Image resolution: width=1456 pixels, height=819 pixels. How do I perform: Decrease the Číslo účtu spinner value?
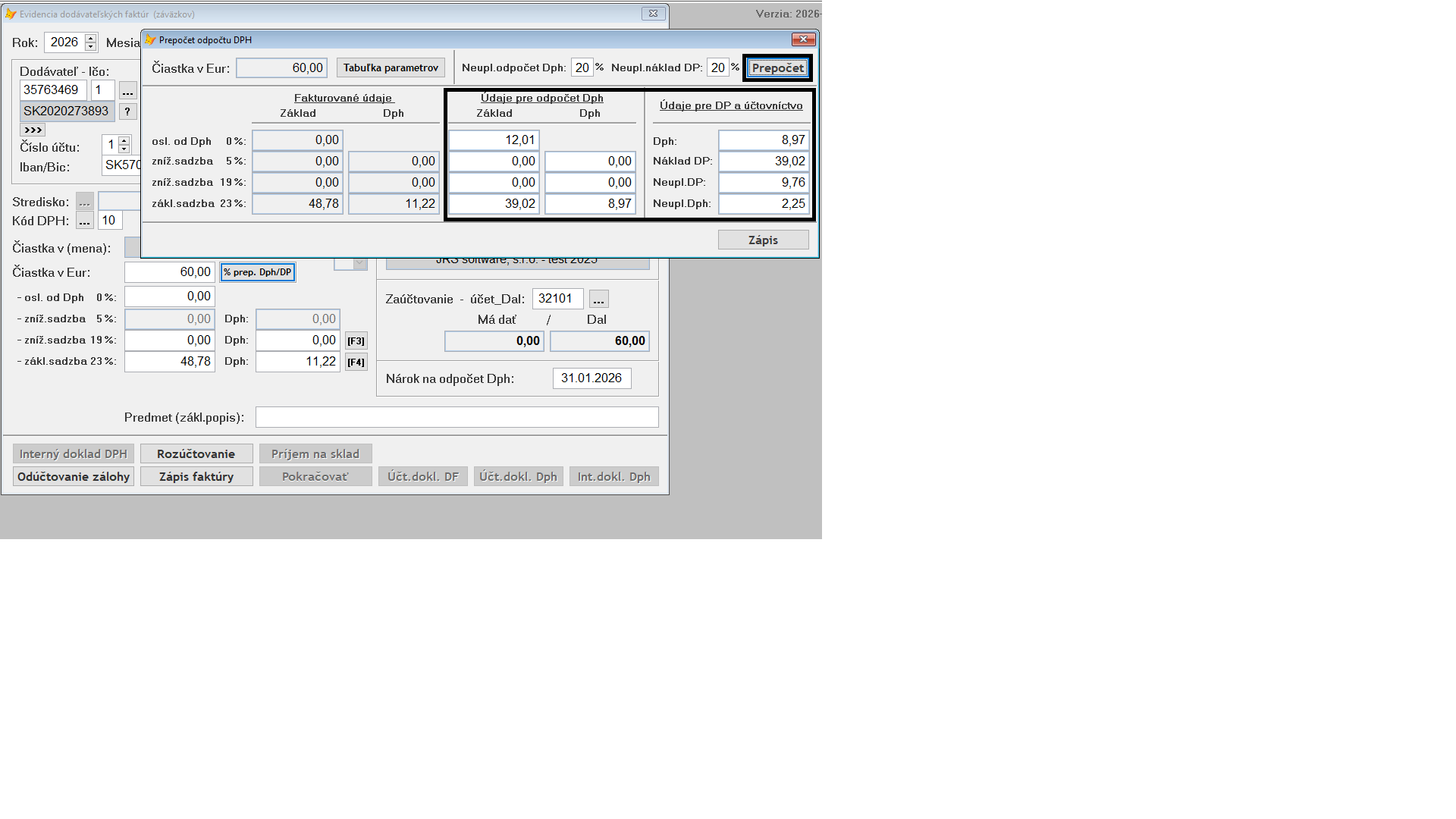(x=124, y=149)
